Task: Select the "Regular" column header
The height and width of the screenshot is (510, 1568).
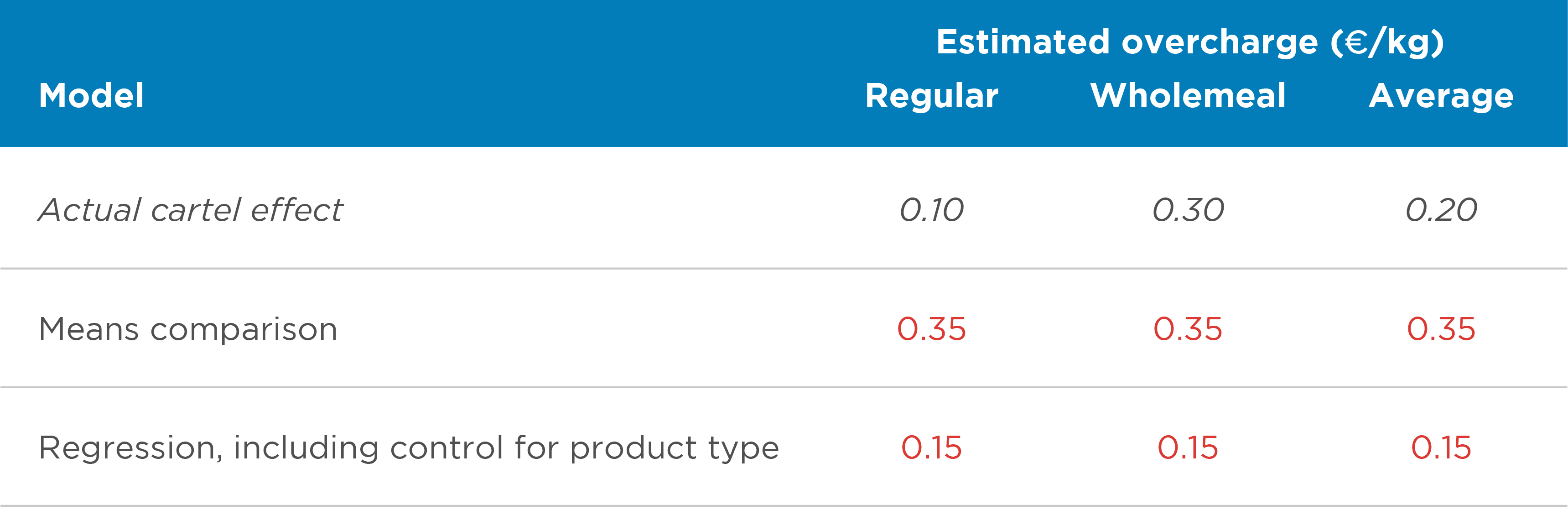Action: 931,96
